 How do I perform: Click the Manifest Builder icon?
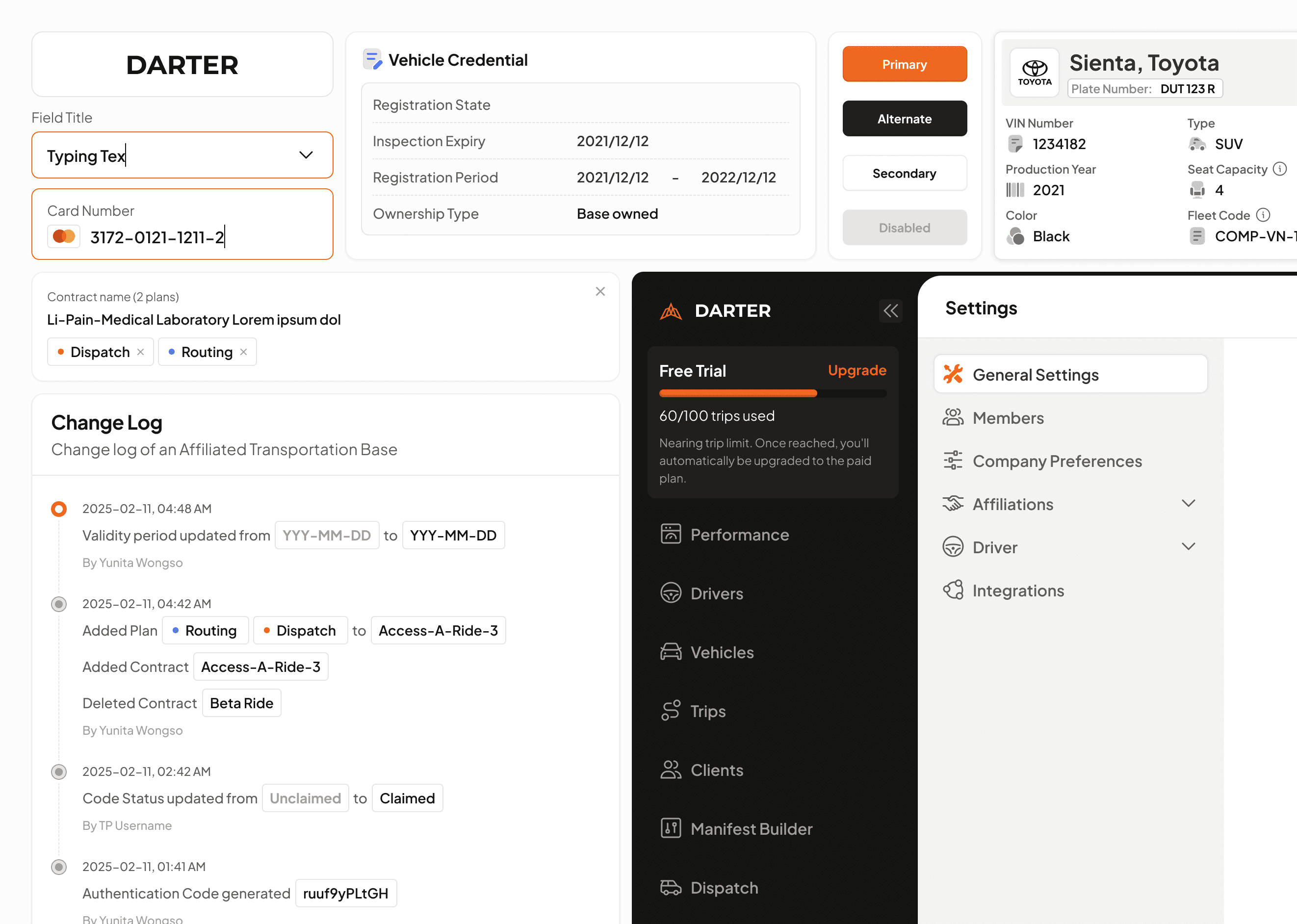(x=671, y=828)
